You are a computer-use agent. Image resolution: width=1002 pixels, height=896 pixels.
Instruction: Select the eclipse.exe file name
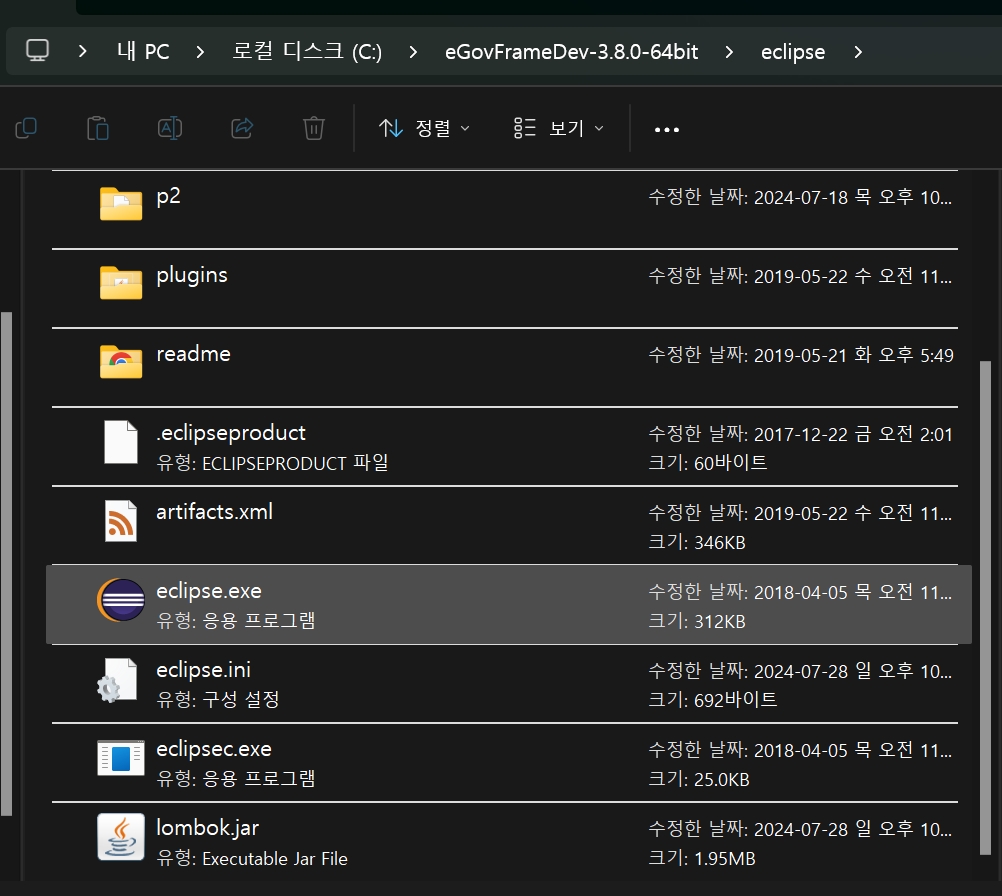click(x=209, y=591)
